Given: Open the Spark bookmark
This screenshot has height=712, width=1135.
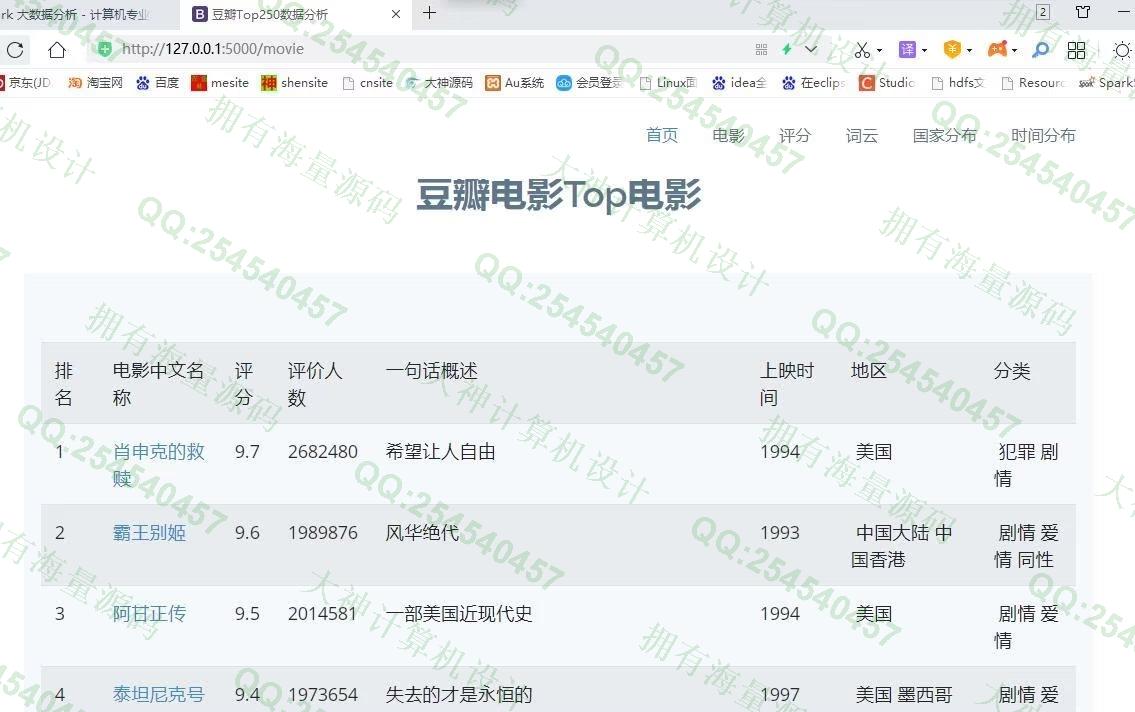Looking at the screenshot, I should click(x=1107, y=82).
